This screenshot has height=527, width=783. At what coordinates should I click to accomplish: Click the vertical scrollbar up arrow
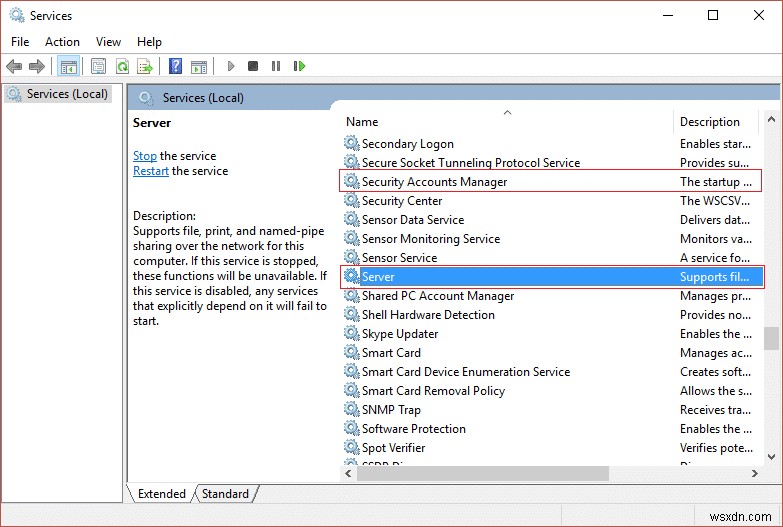[x=771, y=119]
